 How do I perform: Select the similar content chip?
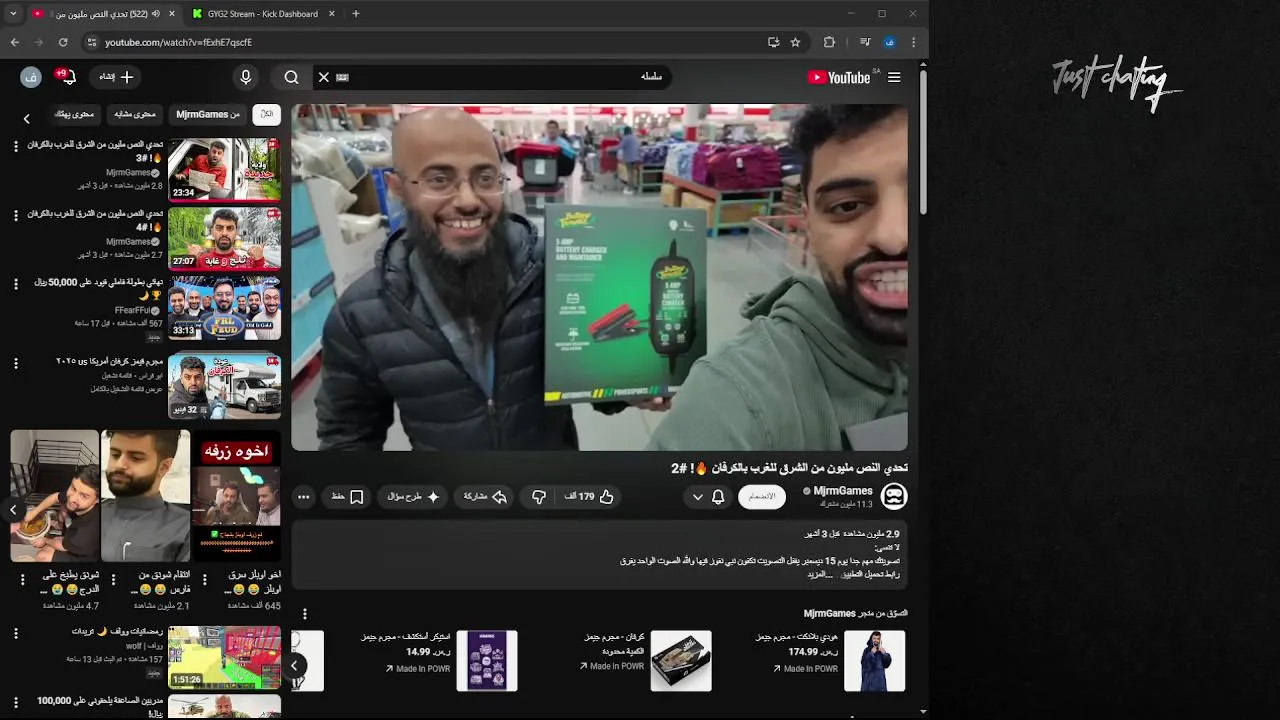[x=134, y=114]
